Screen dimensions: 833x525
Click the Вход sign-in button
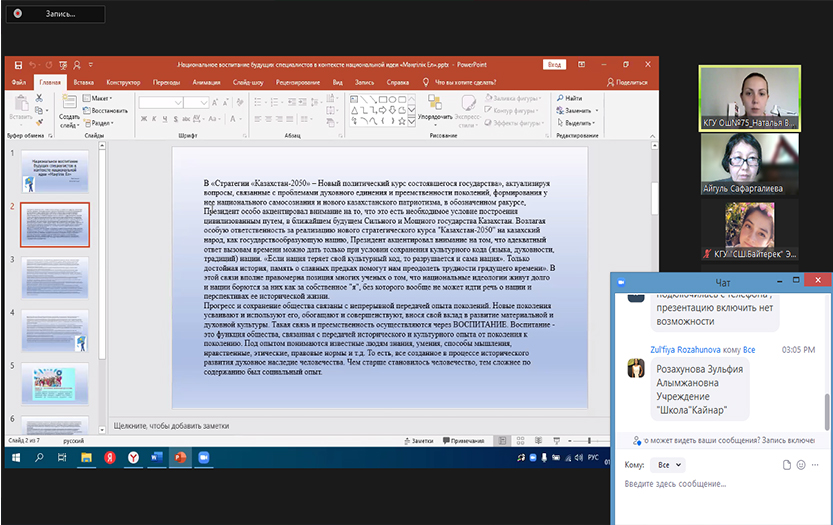pyautogui.click(x=553, y=64)
